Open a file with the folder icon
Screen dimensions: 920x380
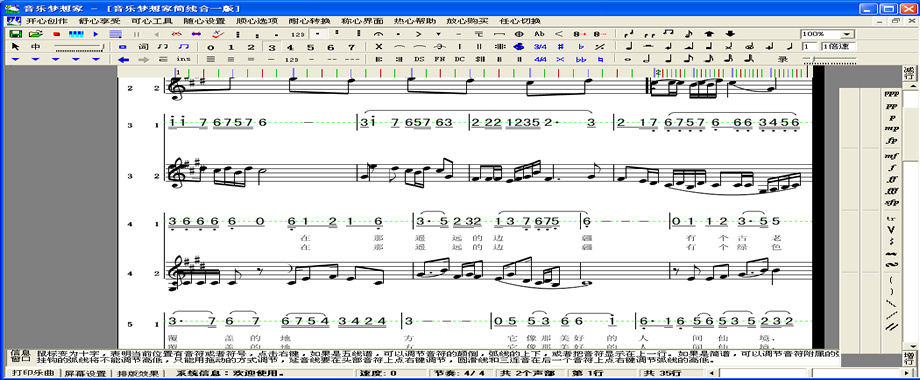pos(36,35)
